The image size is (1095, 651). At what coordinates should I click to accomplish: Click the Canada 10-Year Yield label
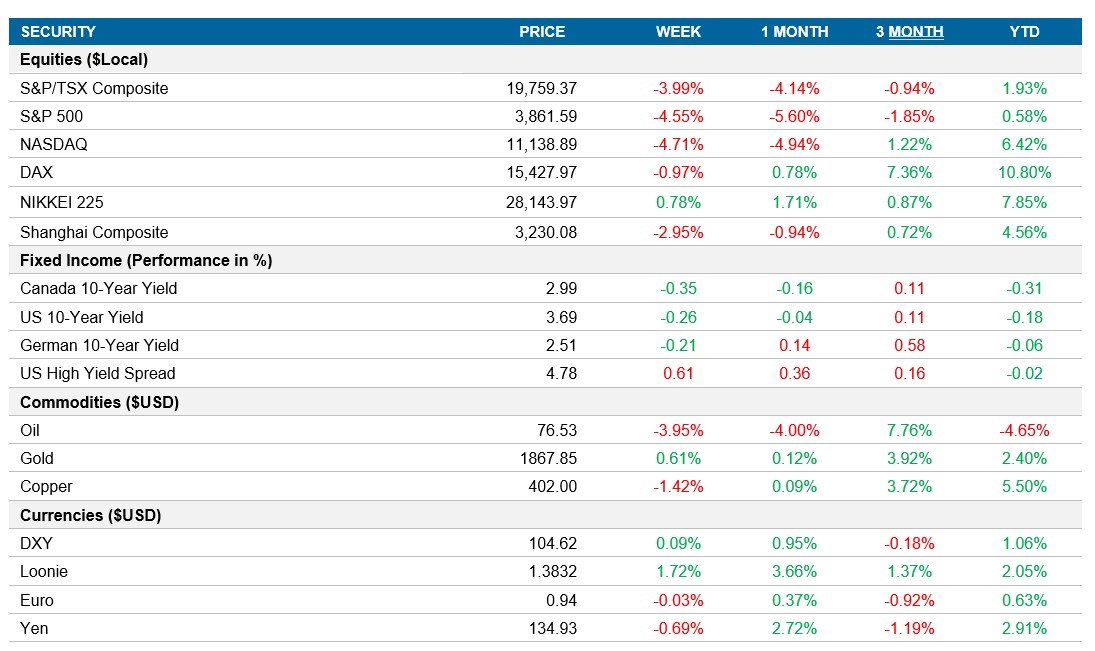95,288
